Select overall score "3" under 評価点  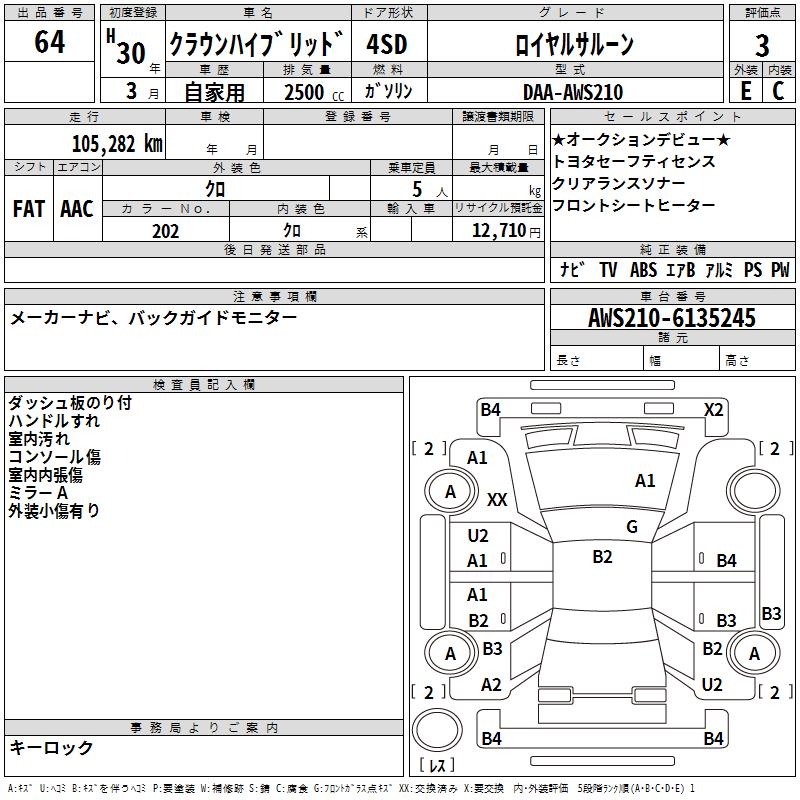tap(762, 45)
